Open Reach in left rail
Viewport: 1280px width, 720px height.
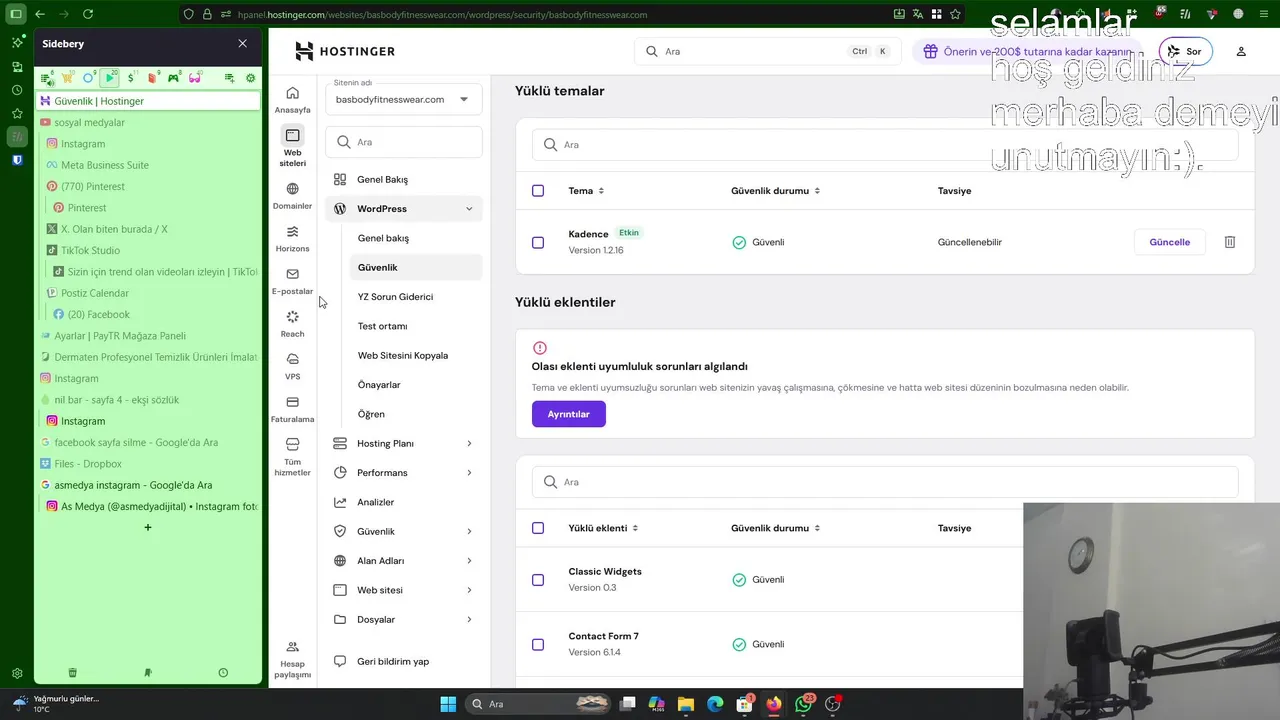tap(292, 324)
